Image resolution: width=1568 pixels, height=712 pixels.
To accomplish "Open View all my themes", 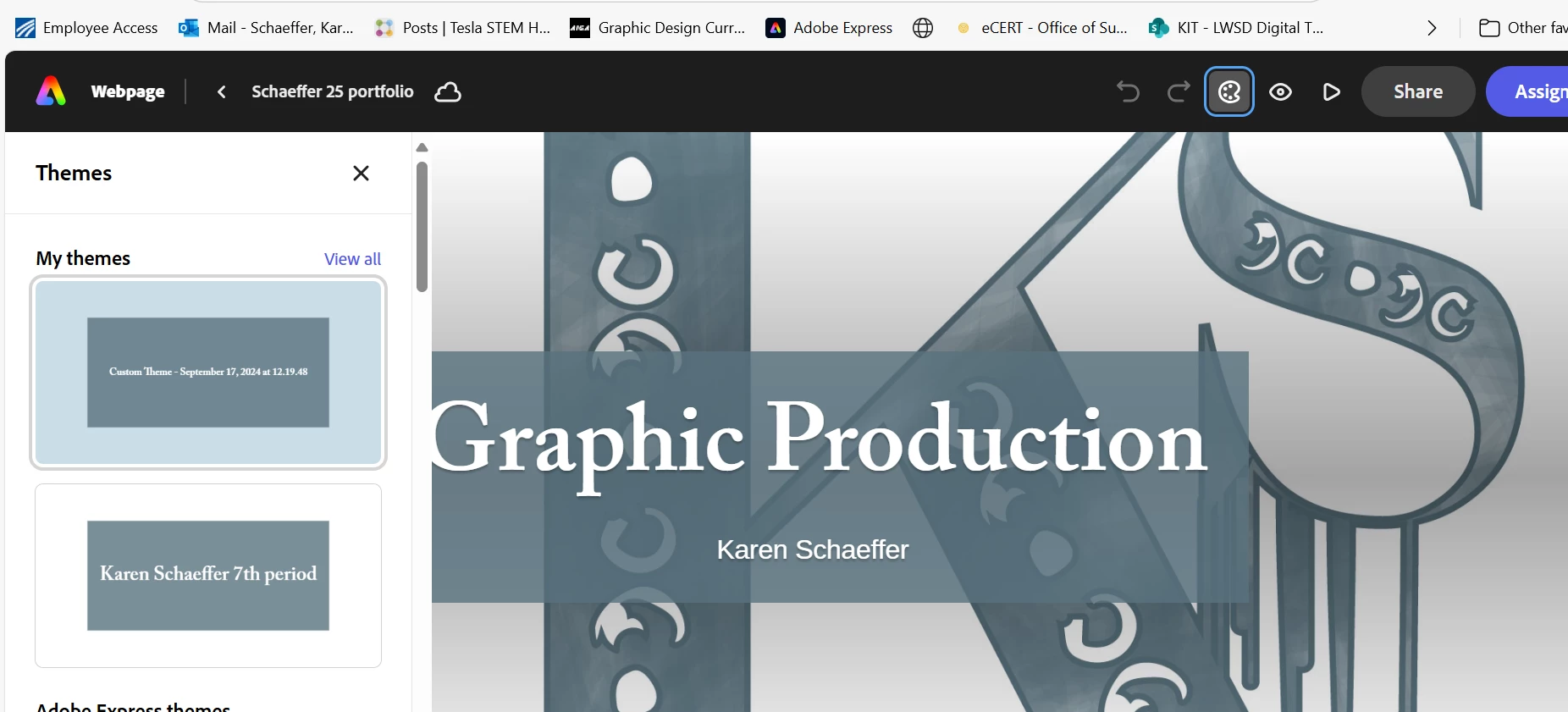I will click(x=352, y=259).
